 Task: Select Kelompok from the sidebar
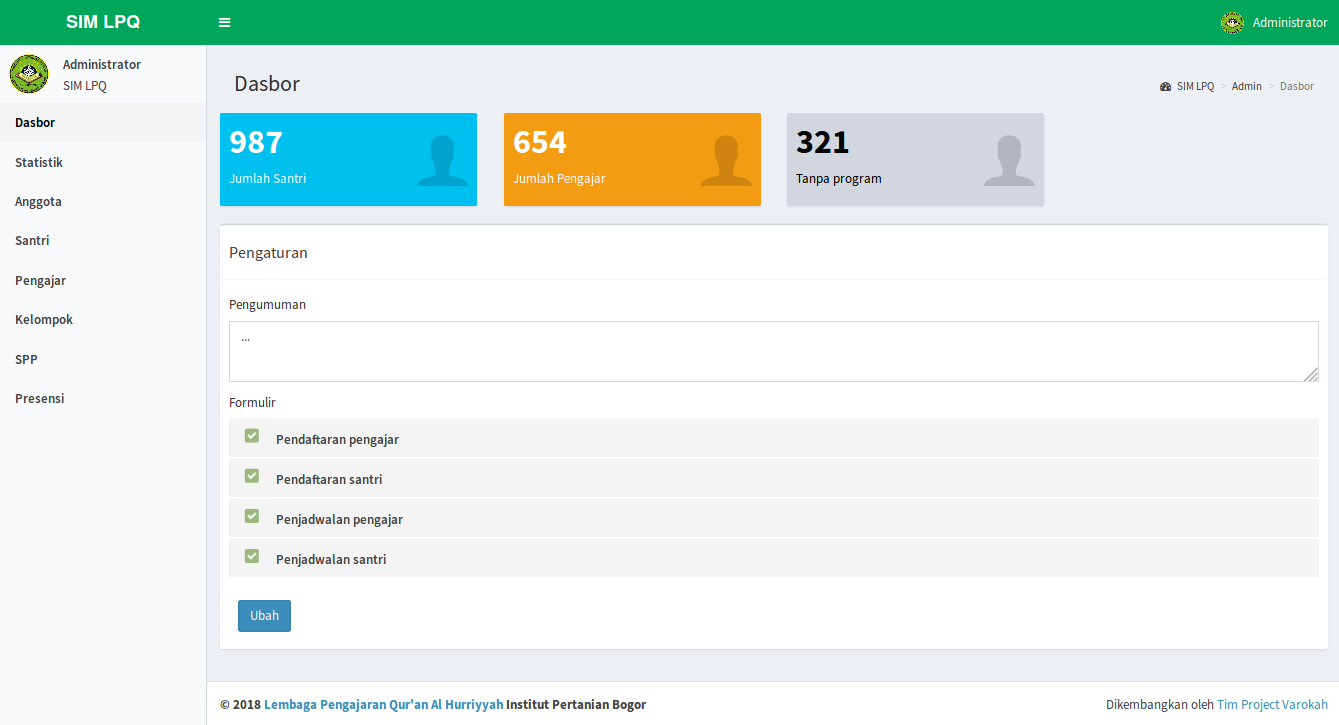tap(44, 320)
